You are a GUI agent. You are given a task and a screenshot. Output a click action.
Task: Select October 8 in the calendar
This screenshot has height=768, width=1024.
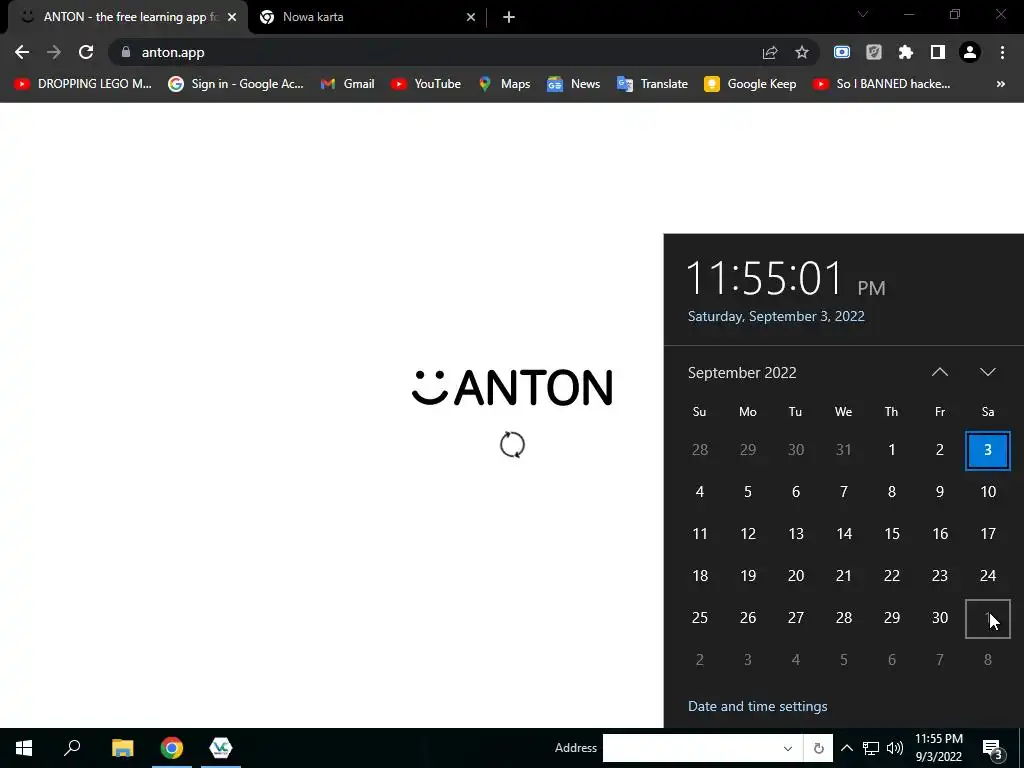987,660
